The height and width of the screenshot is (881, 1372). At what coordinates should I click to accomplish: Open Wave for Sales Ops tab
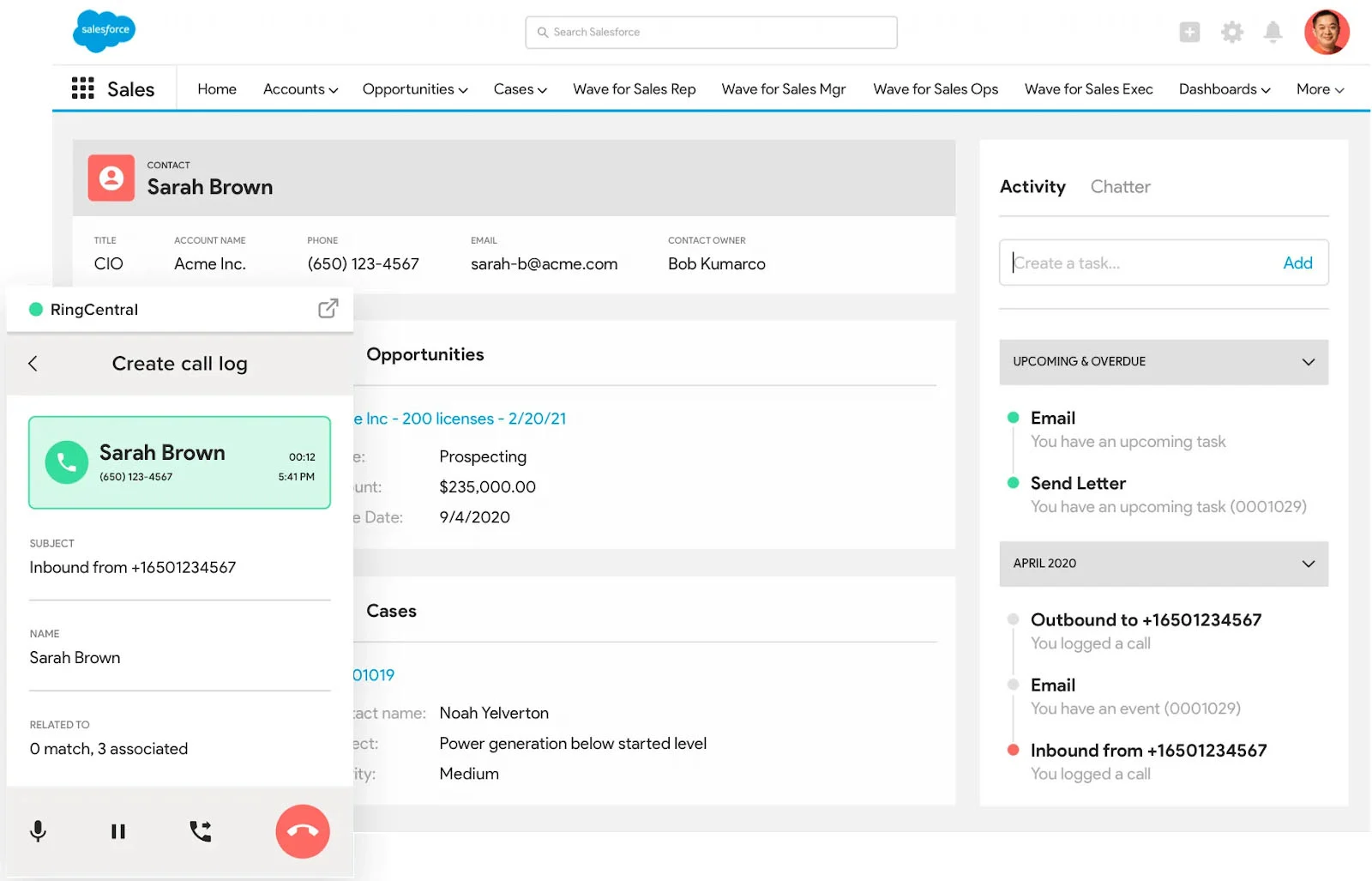936,89
